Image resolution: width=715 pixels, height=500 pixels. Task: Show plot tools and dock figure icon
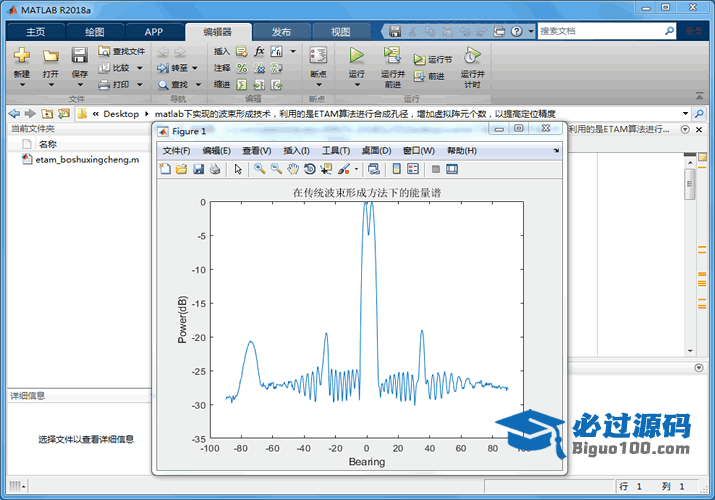[x=452, y=169]
